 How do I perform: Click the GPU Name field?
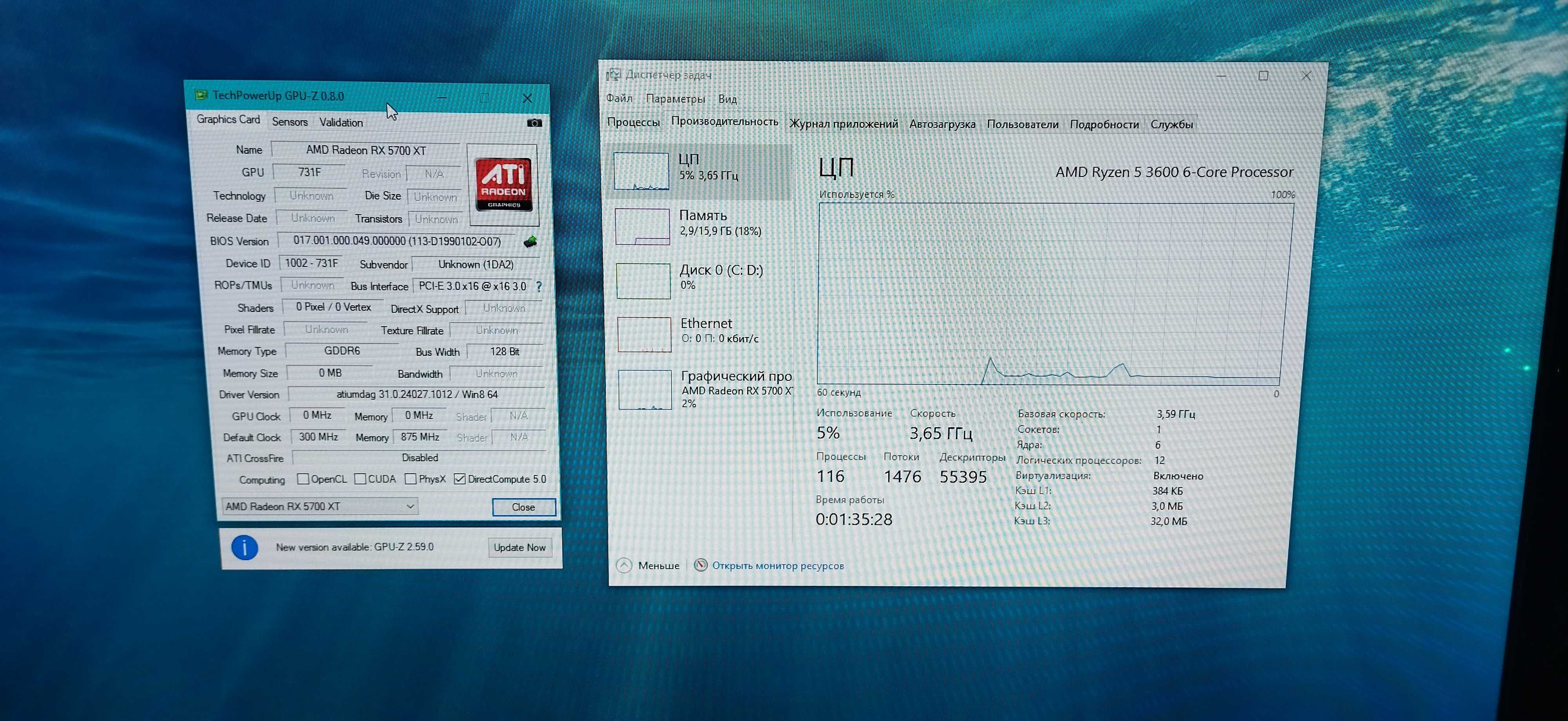(x=366, y=150)
